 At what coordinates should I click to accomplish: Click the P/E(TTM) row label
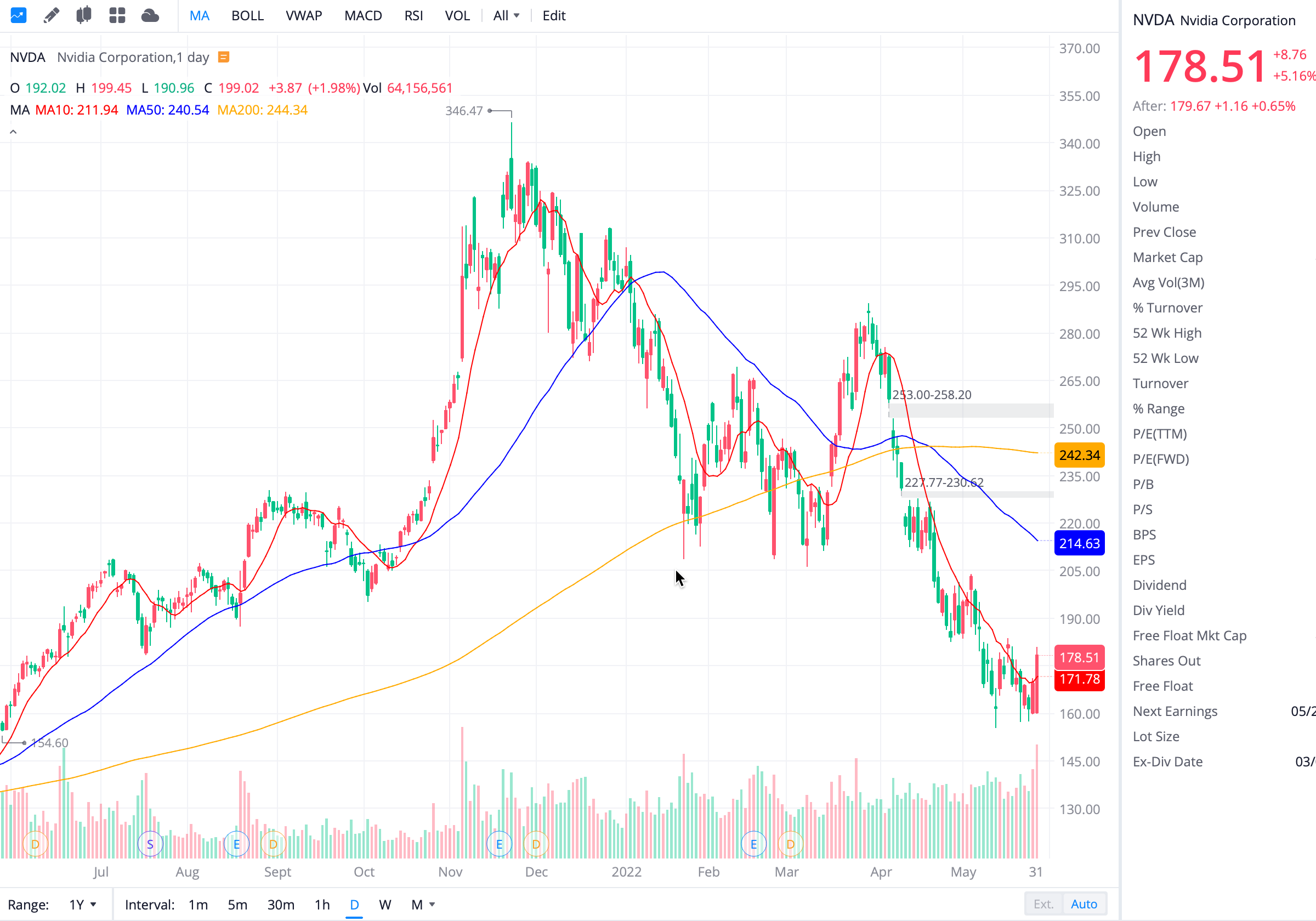tap(1160, 434)
